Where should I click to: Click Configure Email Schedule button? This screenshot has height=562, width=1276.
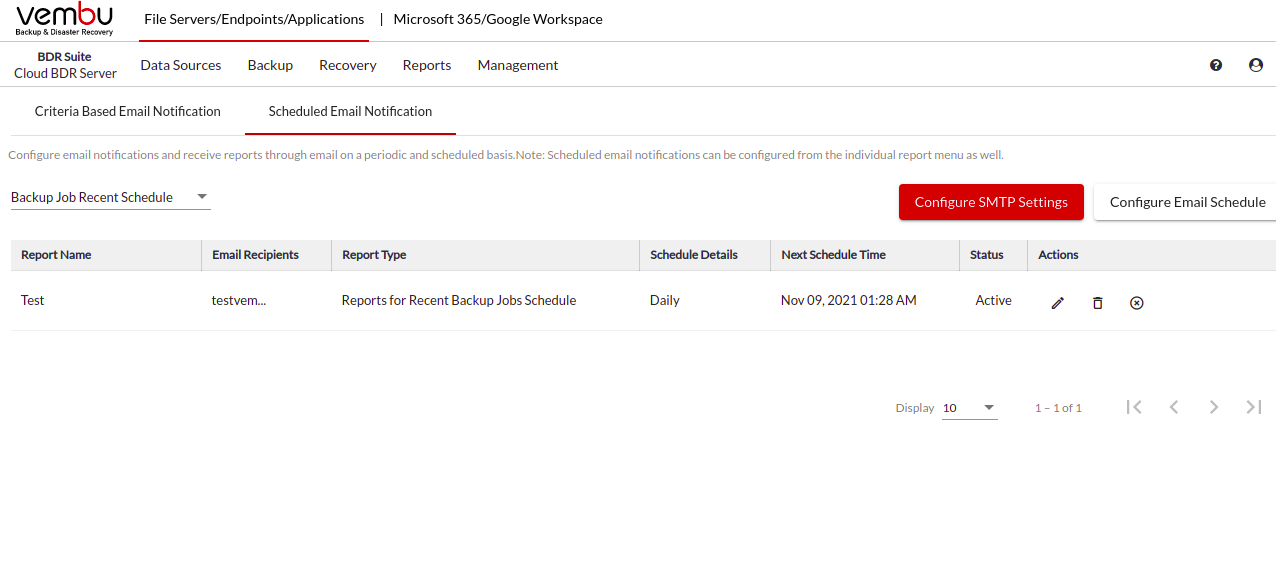pos(1187,202)
